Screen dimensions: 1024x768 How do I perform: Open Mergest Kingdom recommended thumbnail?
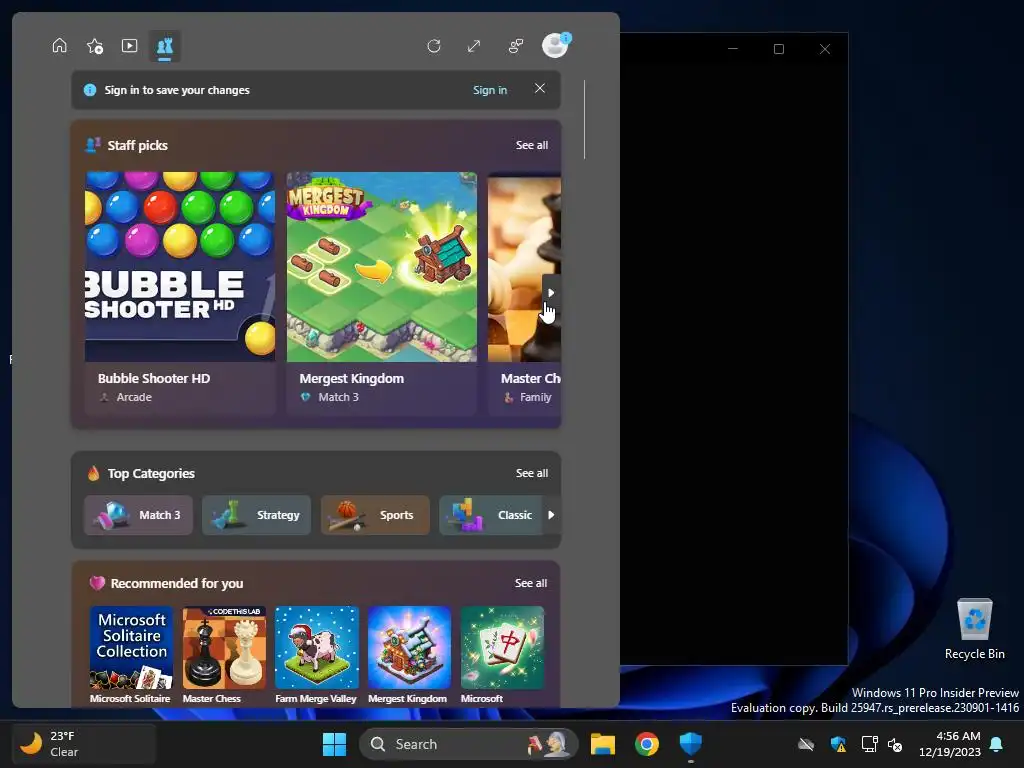click(x=409, y=647)
